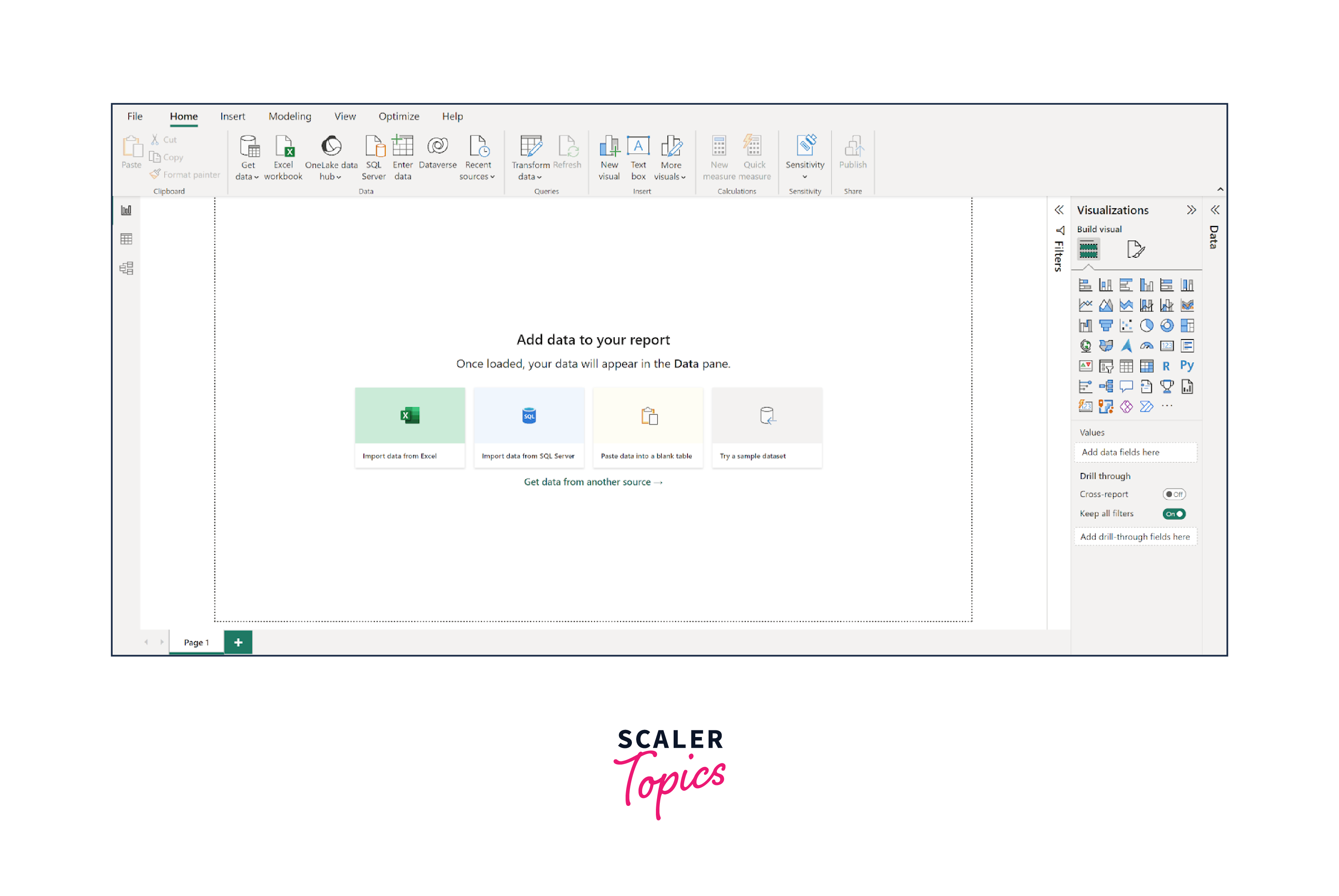Image resolution: width=1339 pixels, height=896 pixels.
Task: Open the Dataverse connector
Action: point(437,147)
